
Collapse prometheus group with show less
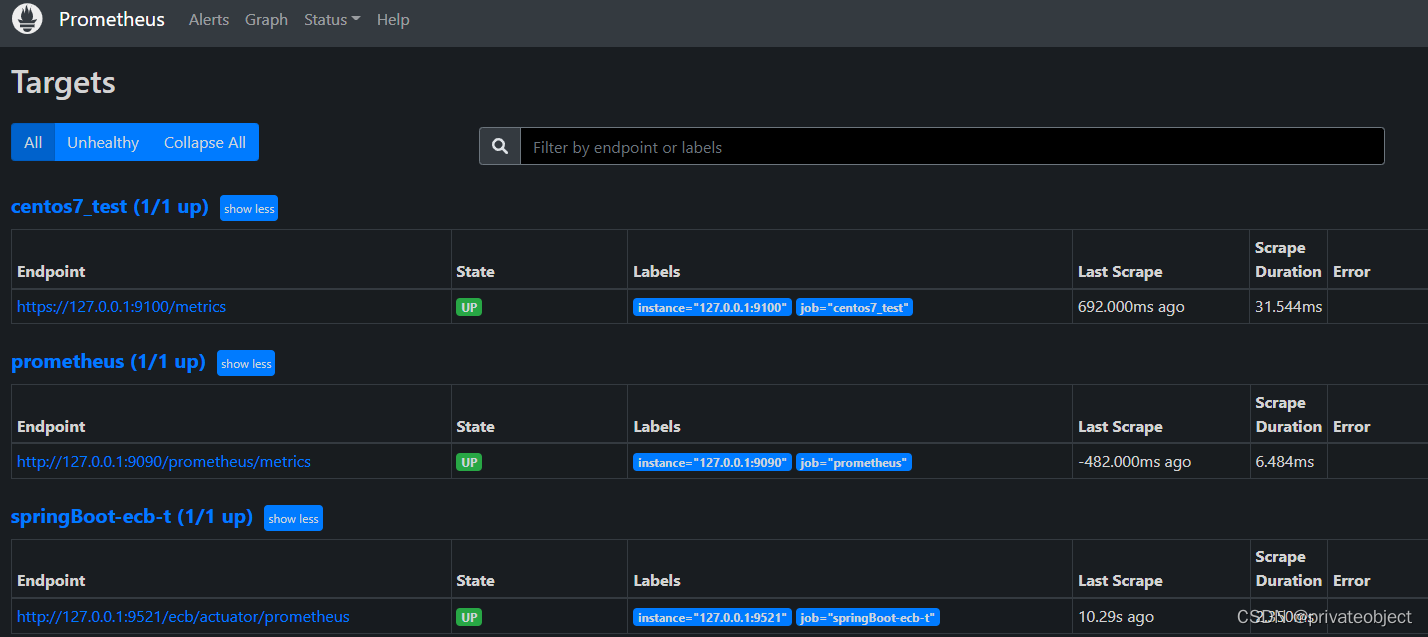tap(246, 364)
